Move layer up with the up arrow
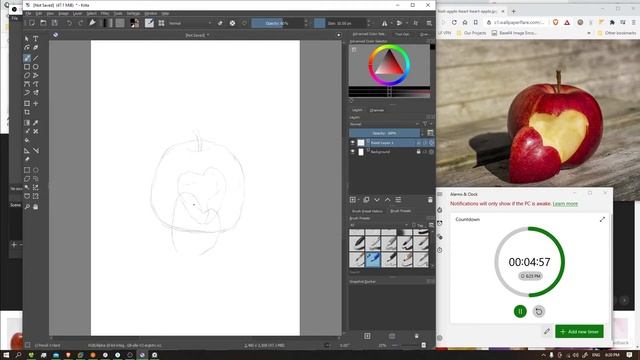This screenshot has height=360, width=640. [387, 200]
